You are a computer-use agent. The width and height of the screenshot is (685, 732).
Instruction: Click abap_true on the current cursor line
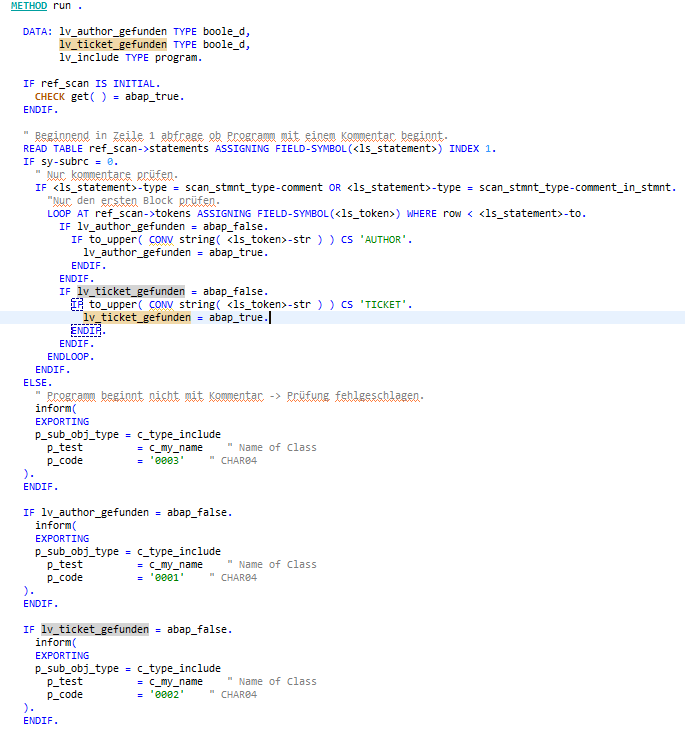[236, 318]
